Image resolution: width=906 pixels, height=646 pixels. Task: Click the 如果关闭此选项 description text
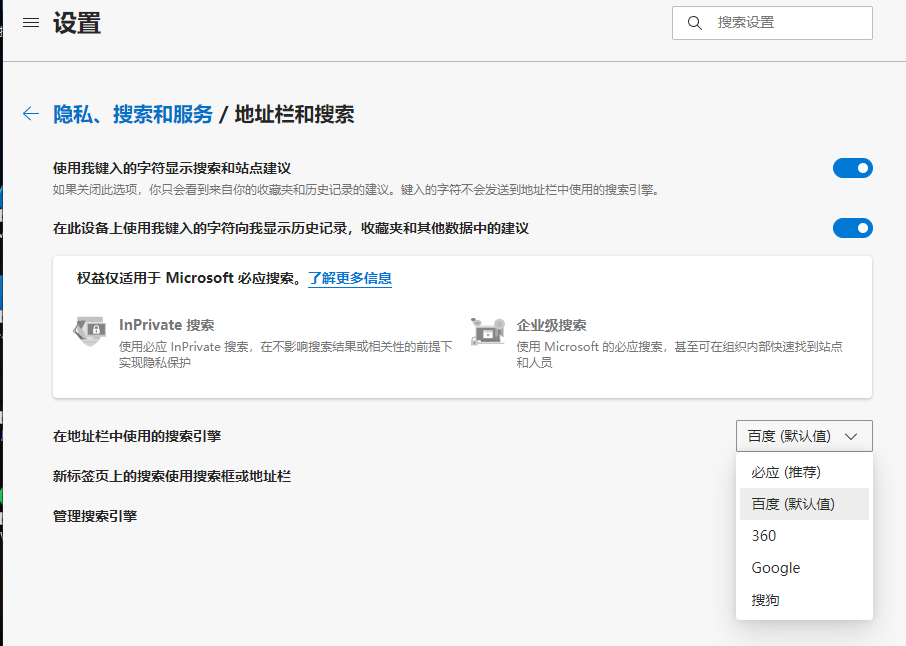357,190
